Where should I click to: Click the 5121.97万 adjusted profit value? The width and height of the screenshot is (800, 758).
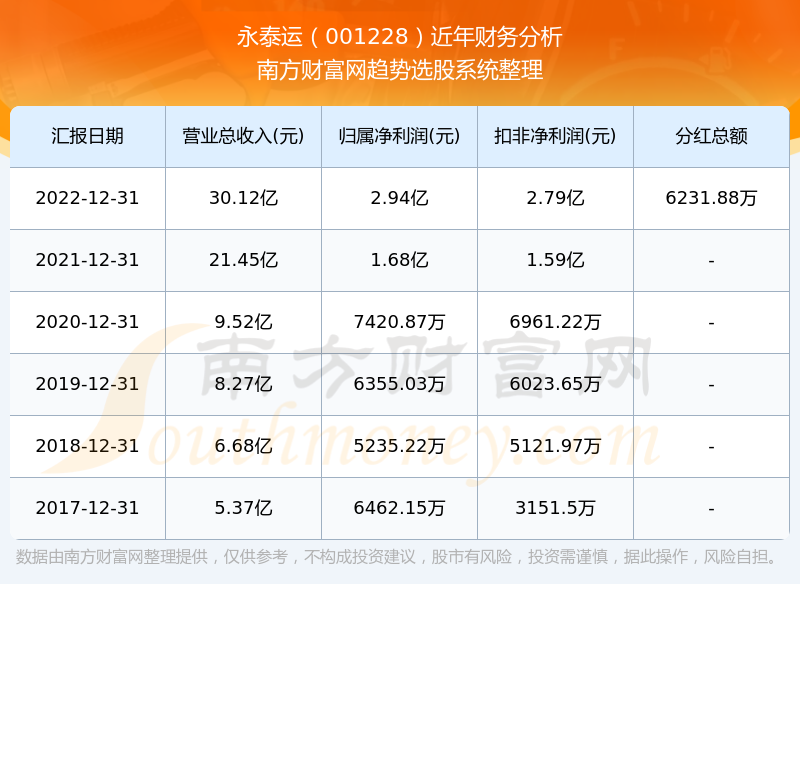pos(555,446)
